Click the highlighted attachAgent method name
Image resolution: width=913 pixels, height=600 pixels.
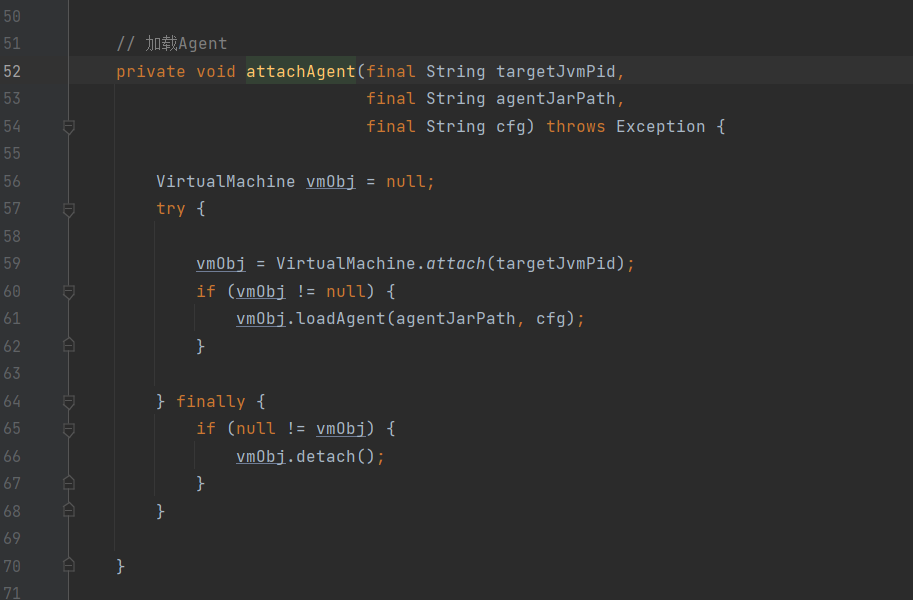300,71
